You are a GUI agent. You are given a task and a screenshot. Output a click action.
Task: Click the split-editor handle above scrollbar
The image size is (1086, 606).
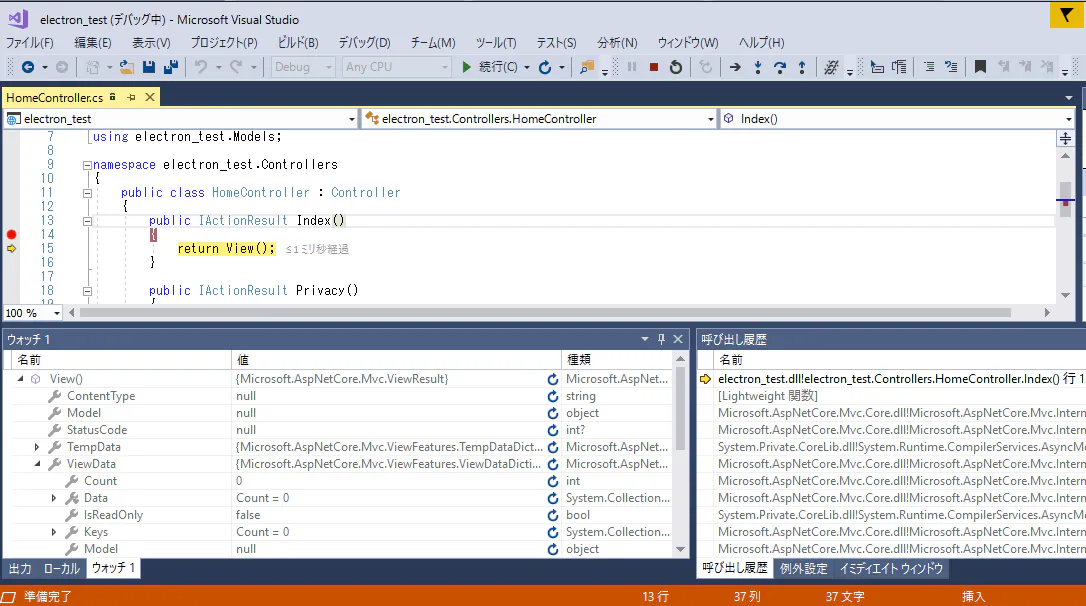pyautogui.click(x=1065, y=139)
